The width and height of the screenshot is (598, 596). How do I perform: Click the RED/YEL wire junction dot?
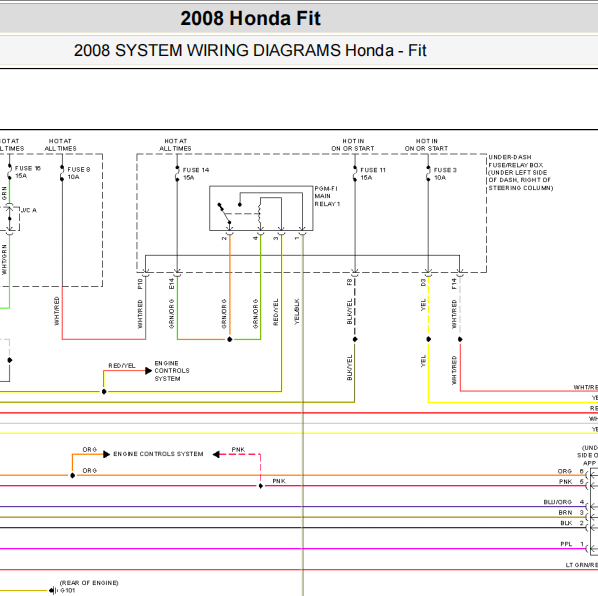click(104, 392)
